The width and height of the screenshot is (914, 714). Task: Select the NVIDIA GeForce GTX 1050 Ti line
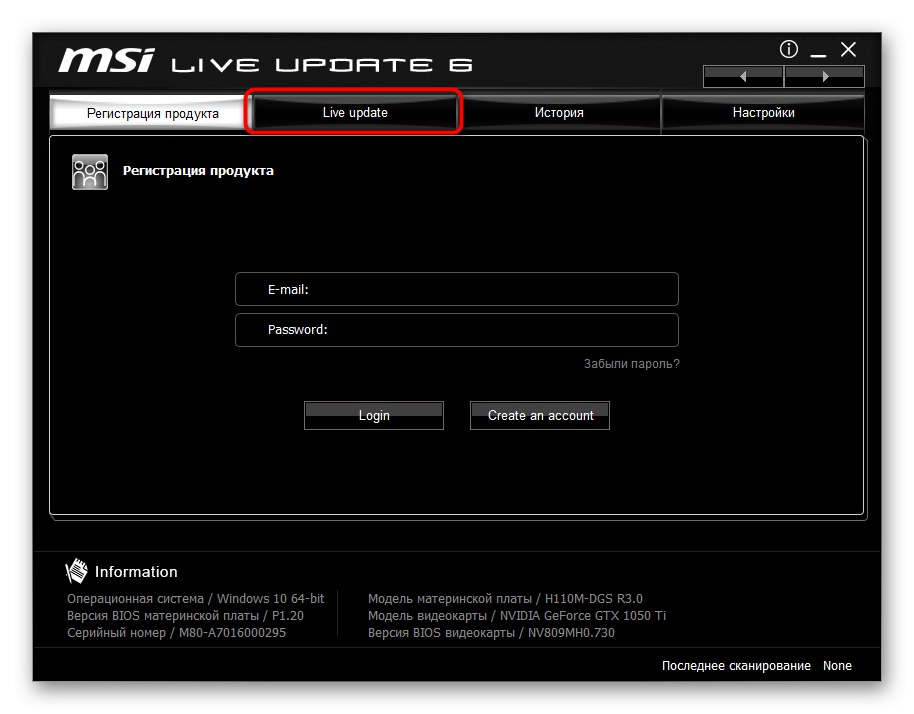click(516, 615)
